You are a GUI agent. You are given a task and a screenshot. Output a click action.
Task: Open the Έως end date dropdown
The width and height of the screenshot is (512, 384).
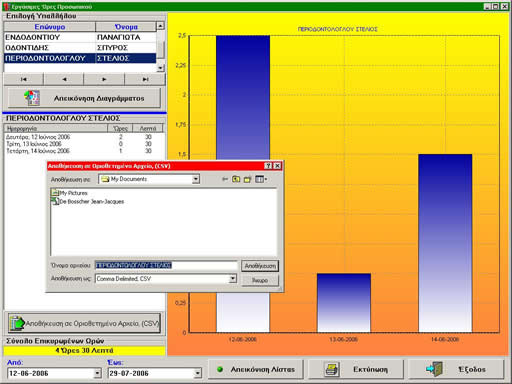point(197,373)
